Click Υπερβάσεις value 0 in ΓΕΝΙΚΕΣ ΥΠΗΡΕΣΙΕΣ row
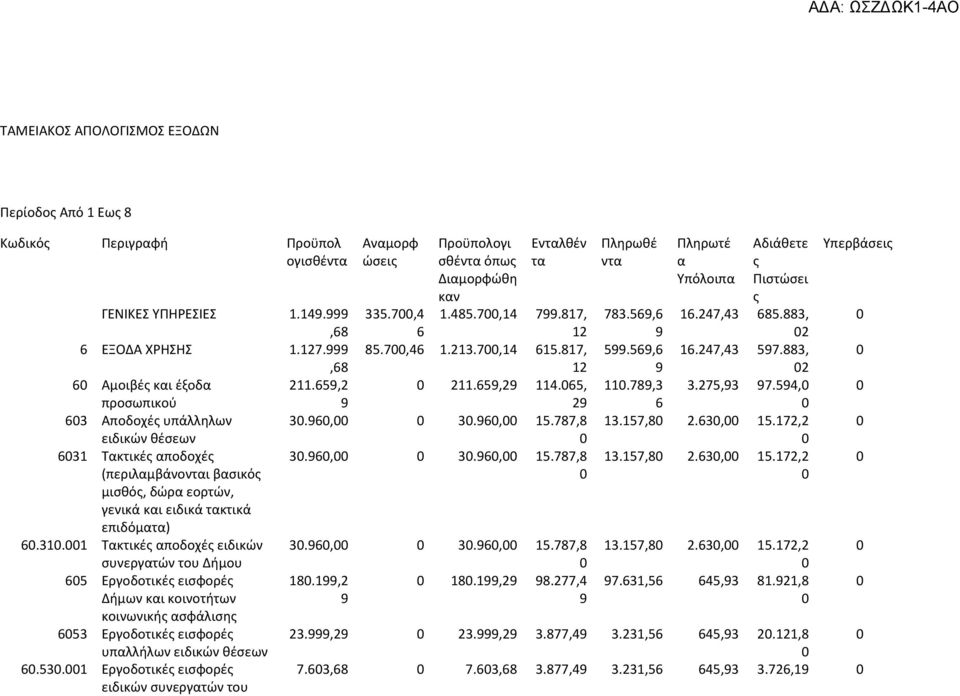Screen dimensions: 960x696 pos(860,315)
